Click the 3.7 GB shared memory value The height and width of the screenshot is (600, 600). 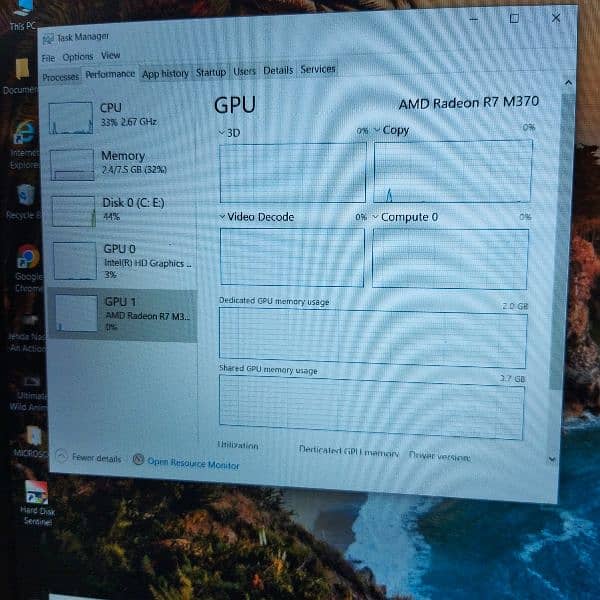[x=512, y=378]
